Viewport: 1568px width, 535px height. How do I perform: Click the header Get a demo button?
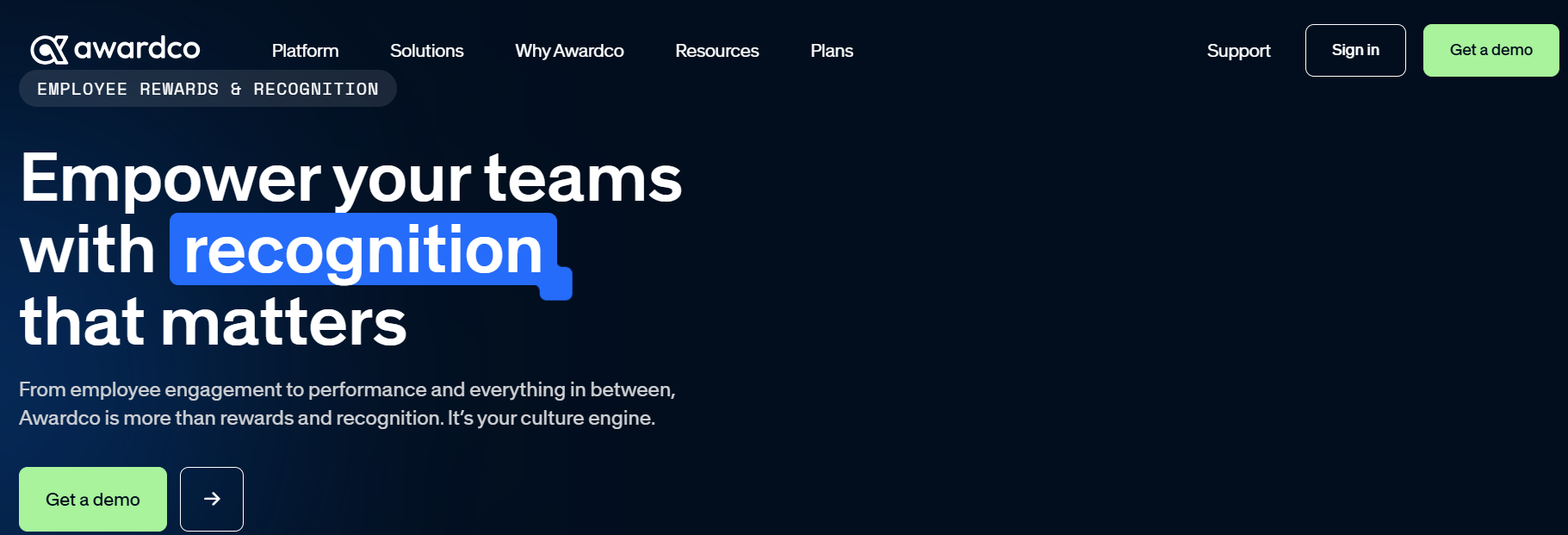coord(1491,50)
